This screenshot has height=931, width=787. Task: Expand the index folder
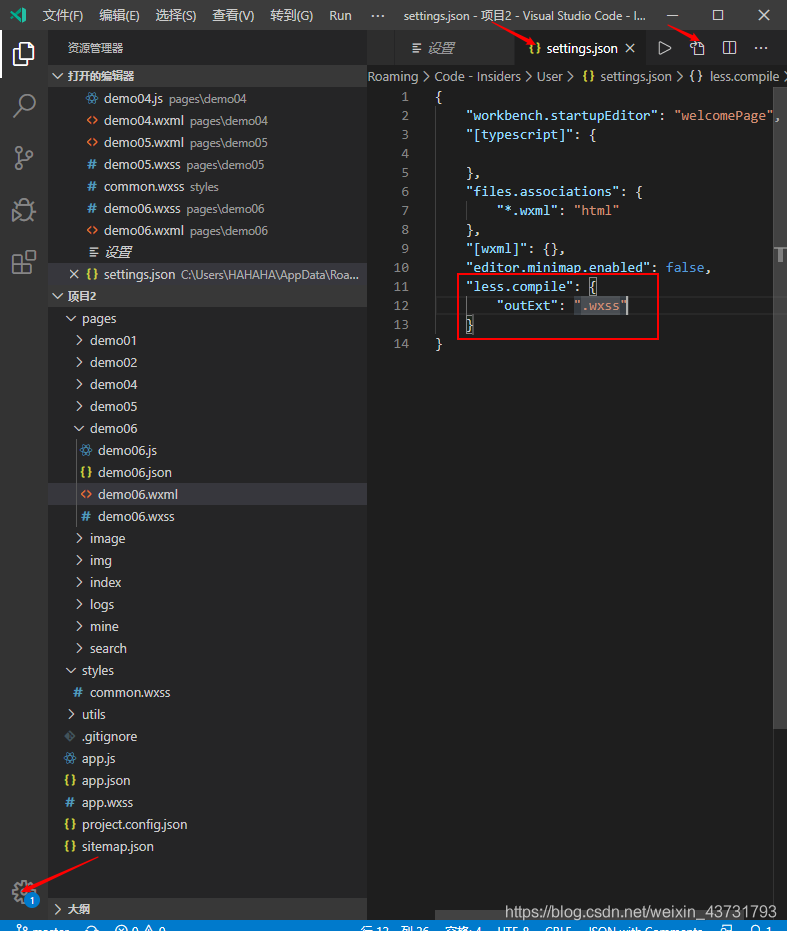pyautogui.click(x=207, y=582)
